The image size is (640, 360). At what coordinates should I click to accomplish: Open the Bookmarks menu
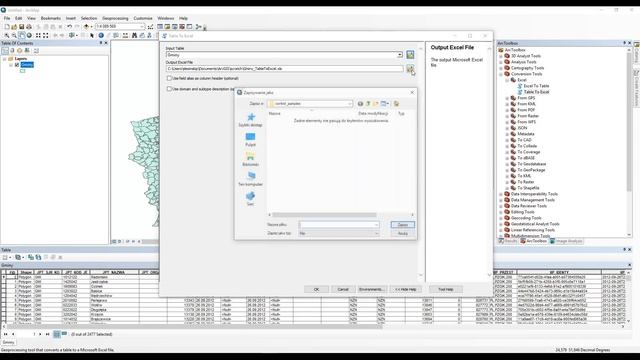51,18
